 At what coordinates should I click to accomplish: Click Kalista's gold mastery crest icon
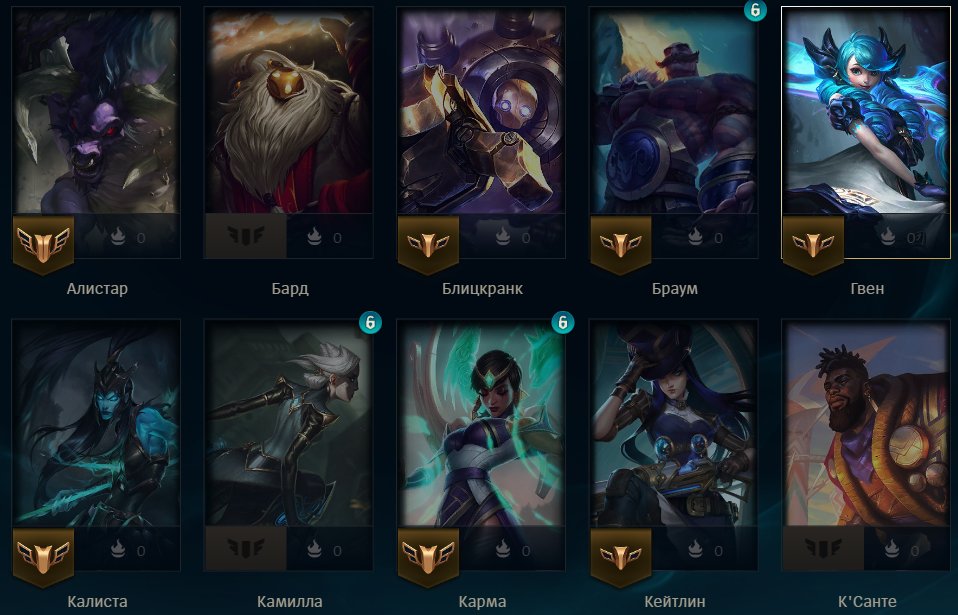43,556
